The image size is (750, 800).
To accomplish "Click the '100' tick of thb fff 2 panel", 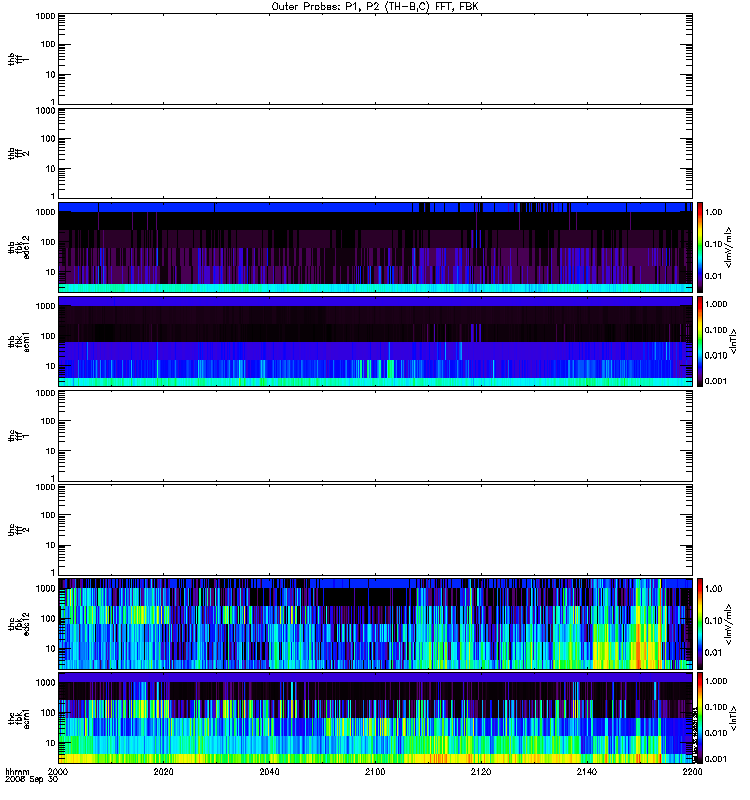I will tap(48, 139).
